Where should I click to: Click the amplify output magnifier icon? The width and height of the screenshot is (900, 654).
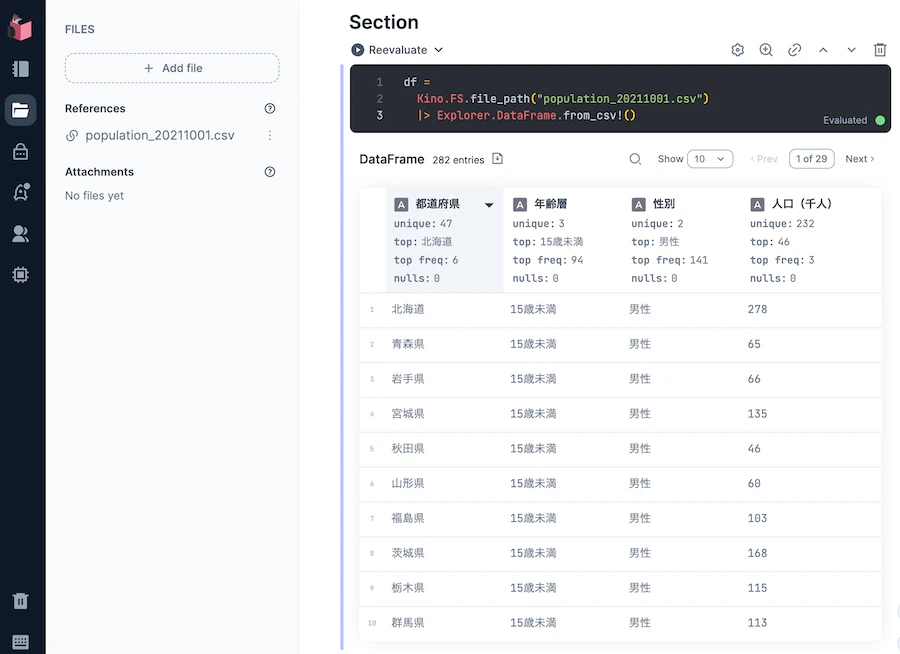click(x=766, y=50)
